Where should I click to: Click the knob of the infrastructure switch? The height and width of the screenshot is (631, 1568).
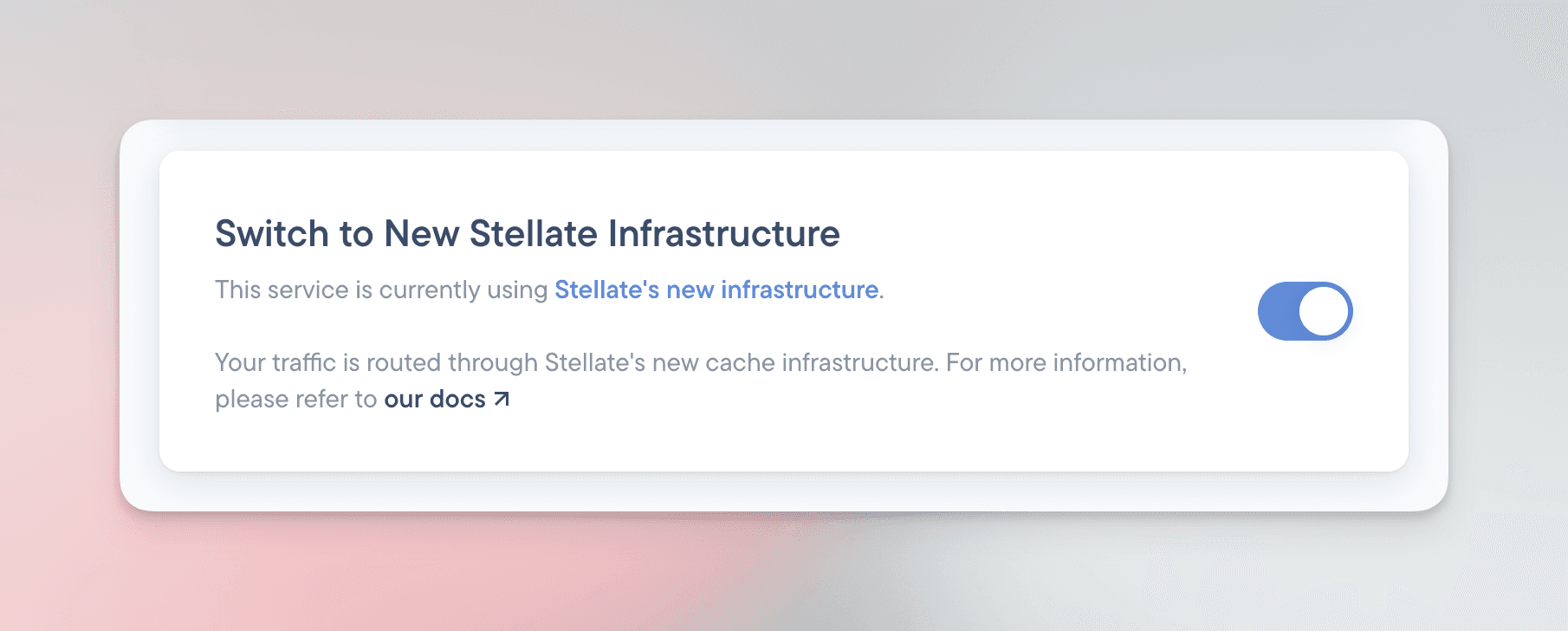click(x=1323, y=309)
